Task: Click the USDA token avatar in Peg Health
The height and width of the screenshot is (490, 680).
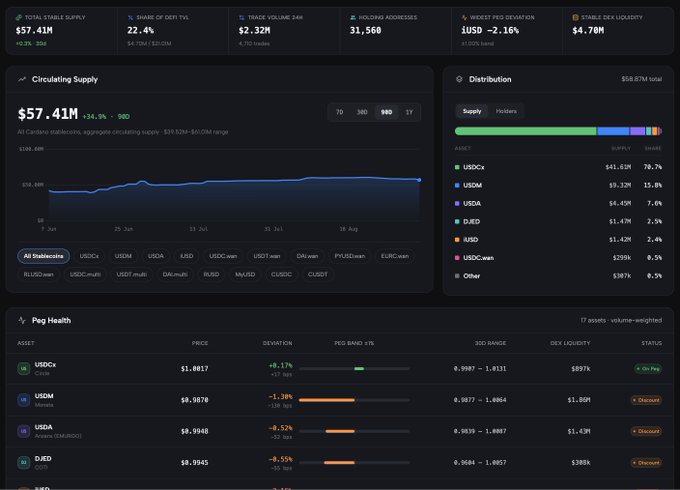Action: (x=24, y=431)
